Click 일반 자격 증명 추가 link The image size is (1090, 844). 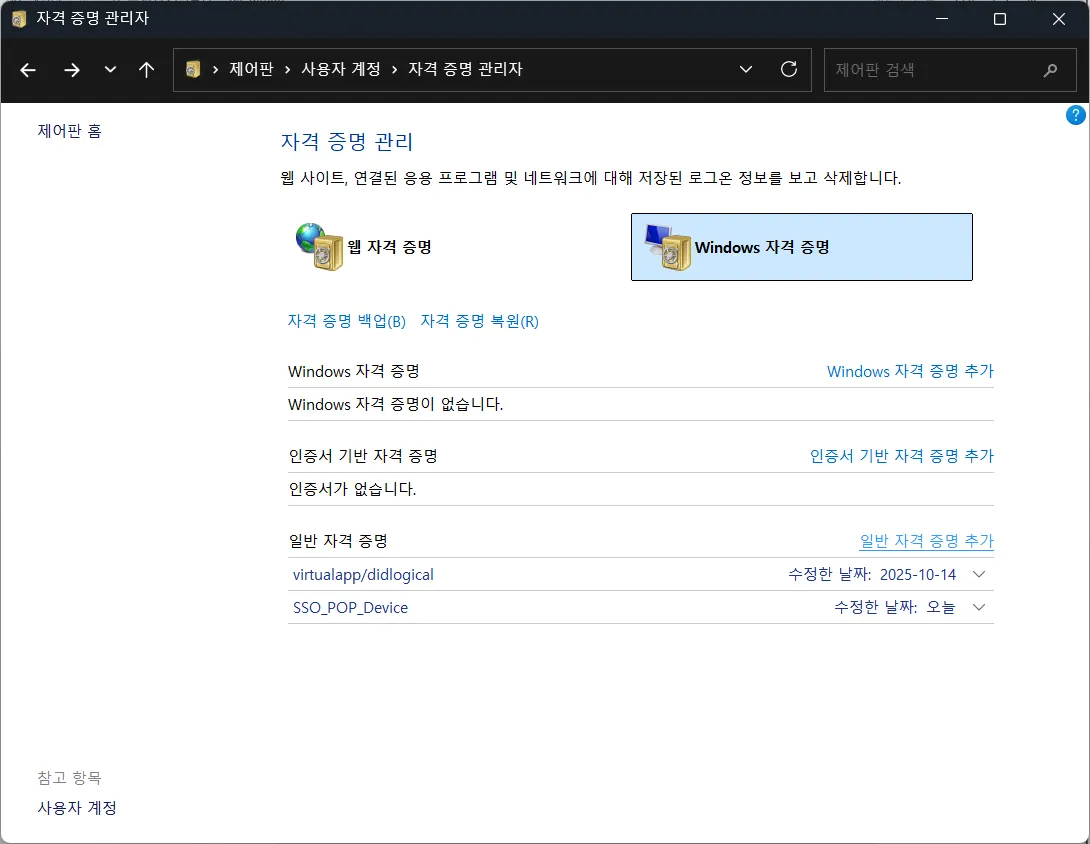click(x=927, y=541)
